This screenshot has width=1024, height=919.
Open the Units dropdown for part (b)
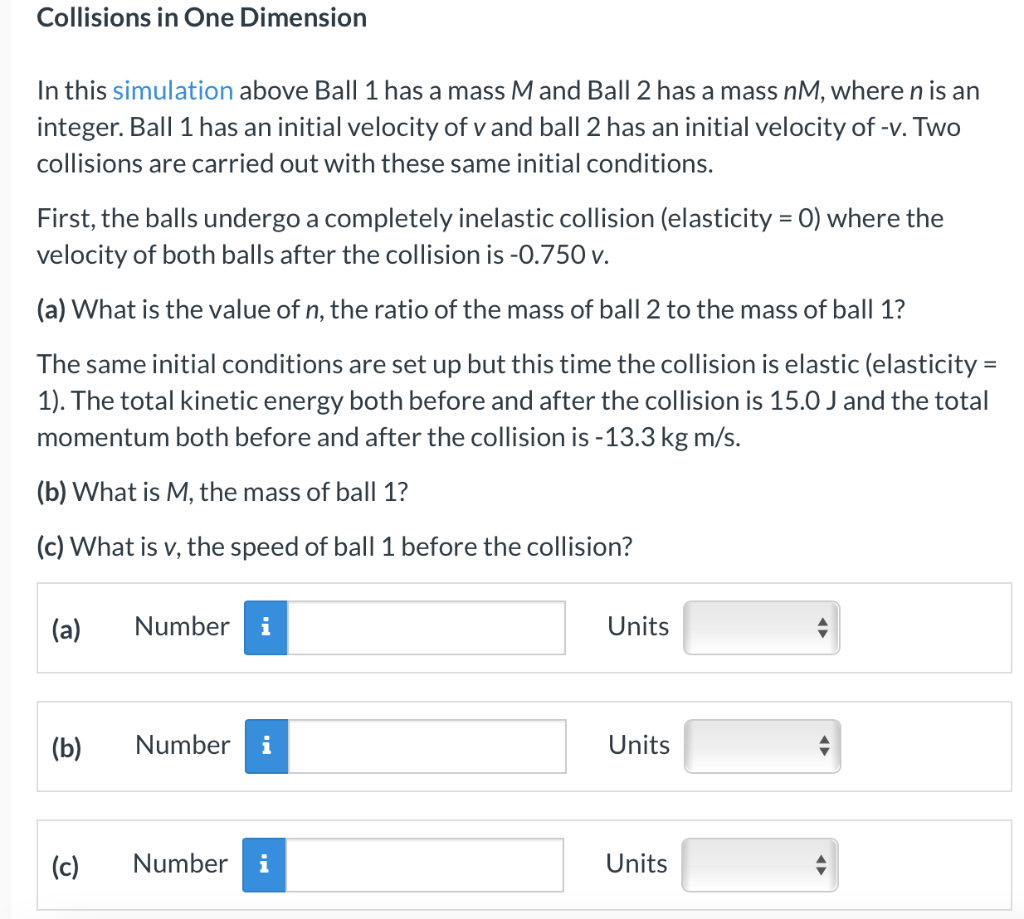pyautogui.click(x=762, y=746)
